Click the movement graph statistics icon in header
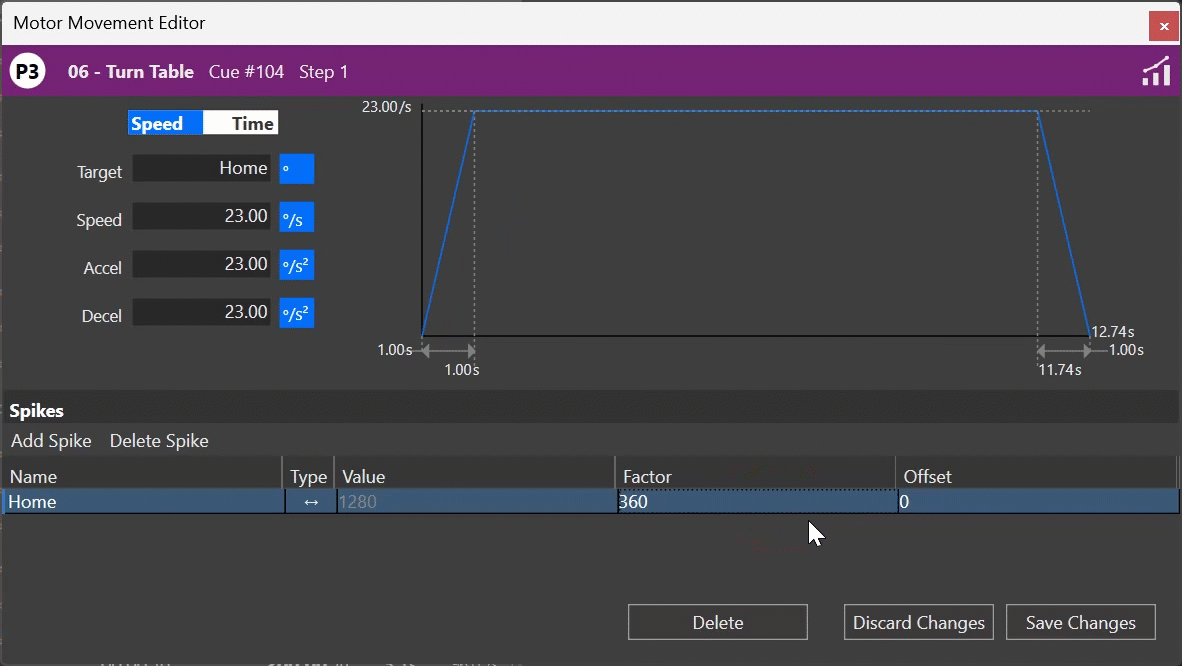 click(1156, 71)
